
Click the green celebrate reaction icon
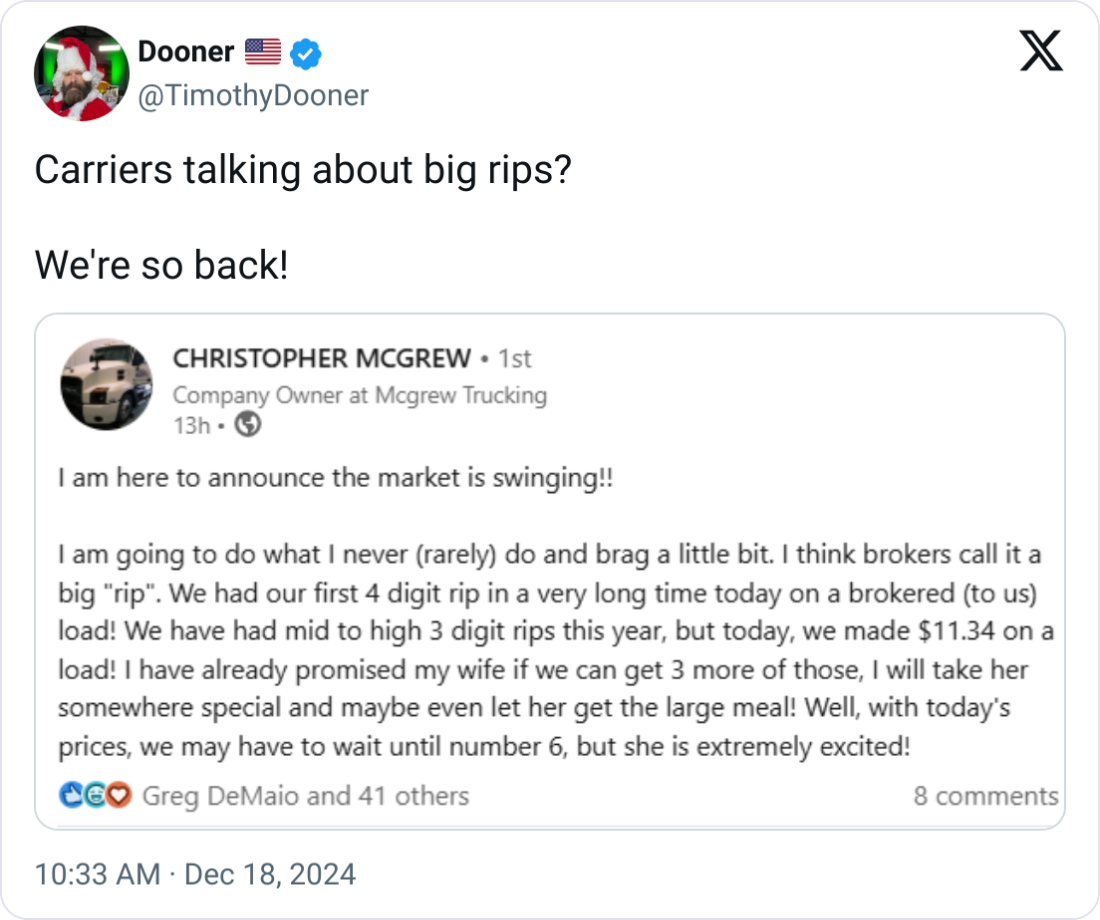[x=95, y=796]
